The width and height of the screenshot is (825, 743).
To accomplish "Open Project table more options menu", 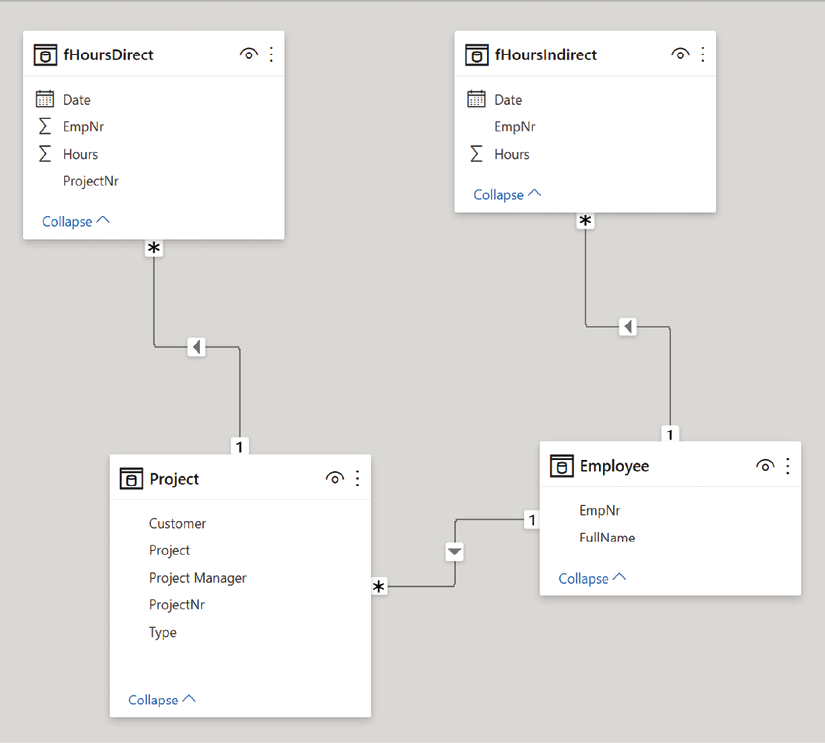I will click(x=358, y=478).
